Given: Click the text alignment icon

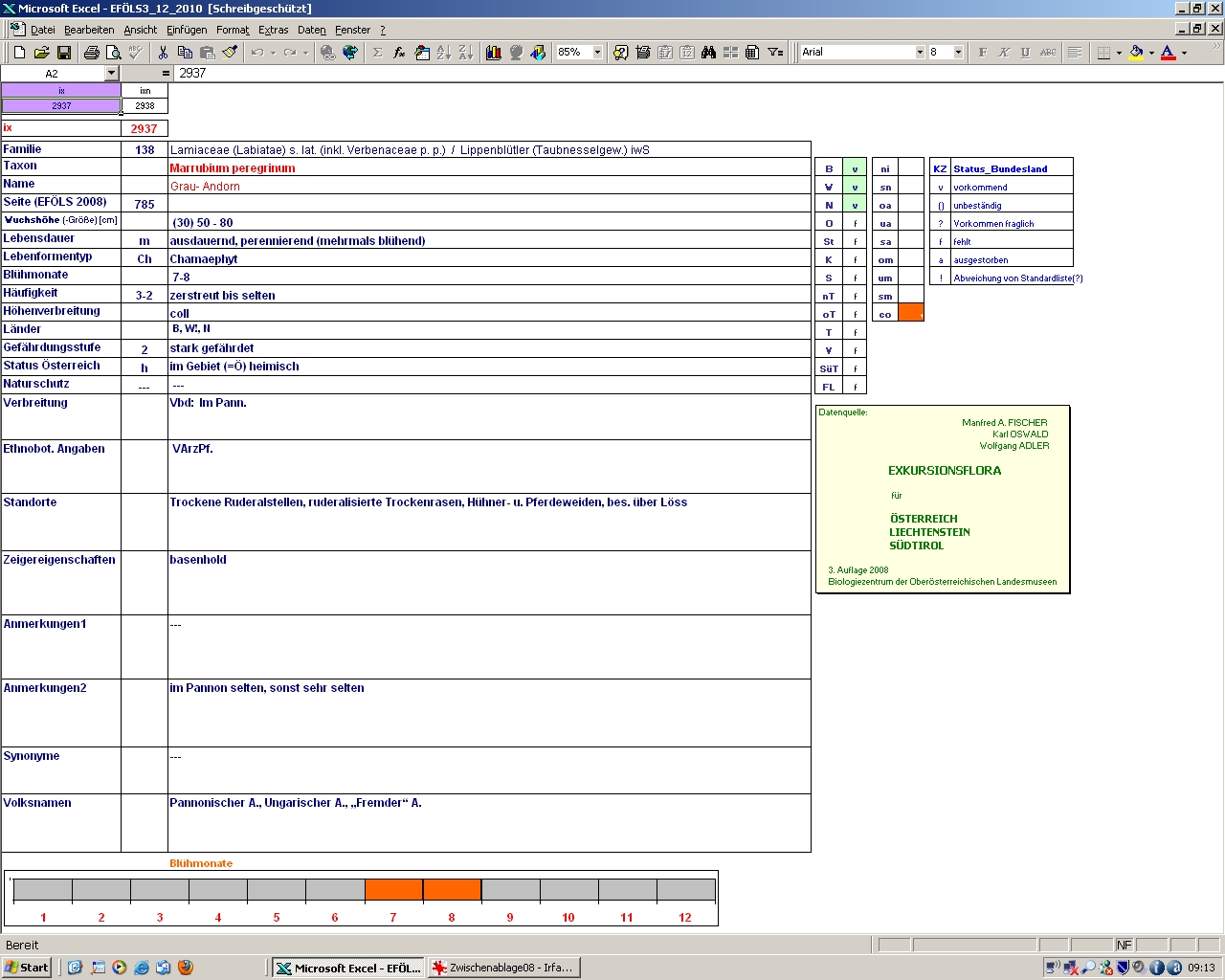Looking at the screenshot, I should point(1075,53).
